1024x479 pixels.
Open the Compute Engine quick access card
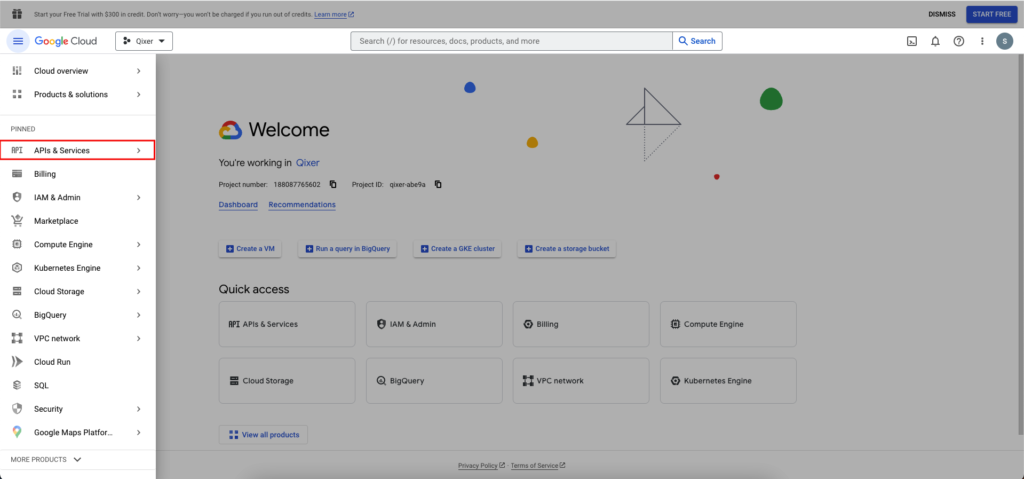coord(728,324)
